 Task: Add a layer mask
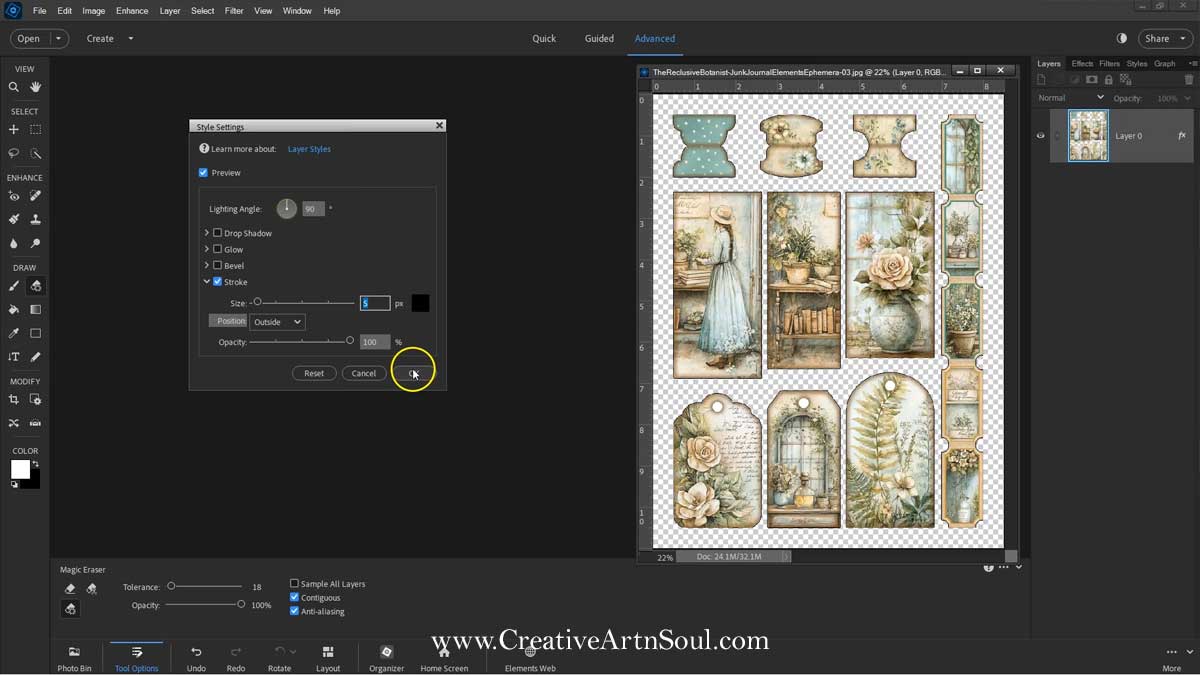point(1092,80)
